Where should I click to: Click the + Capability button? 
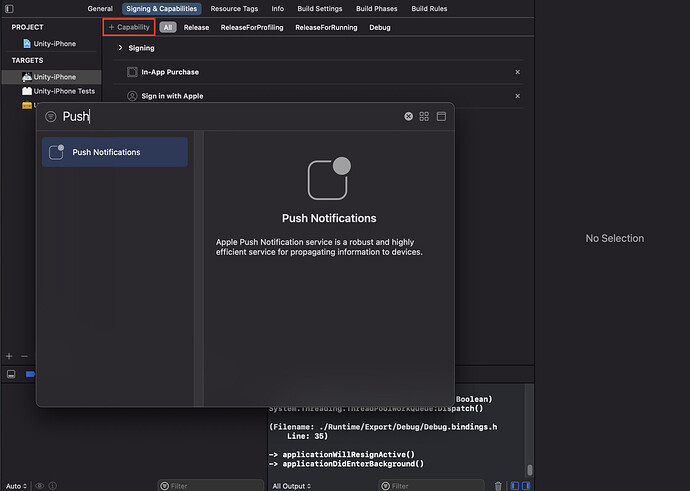[129, 27]
